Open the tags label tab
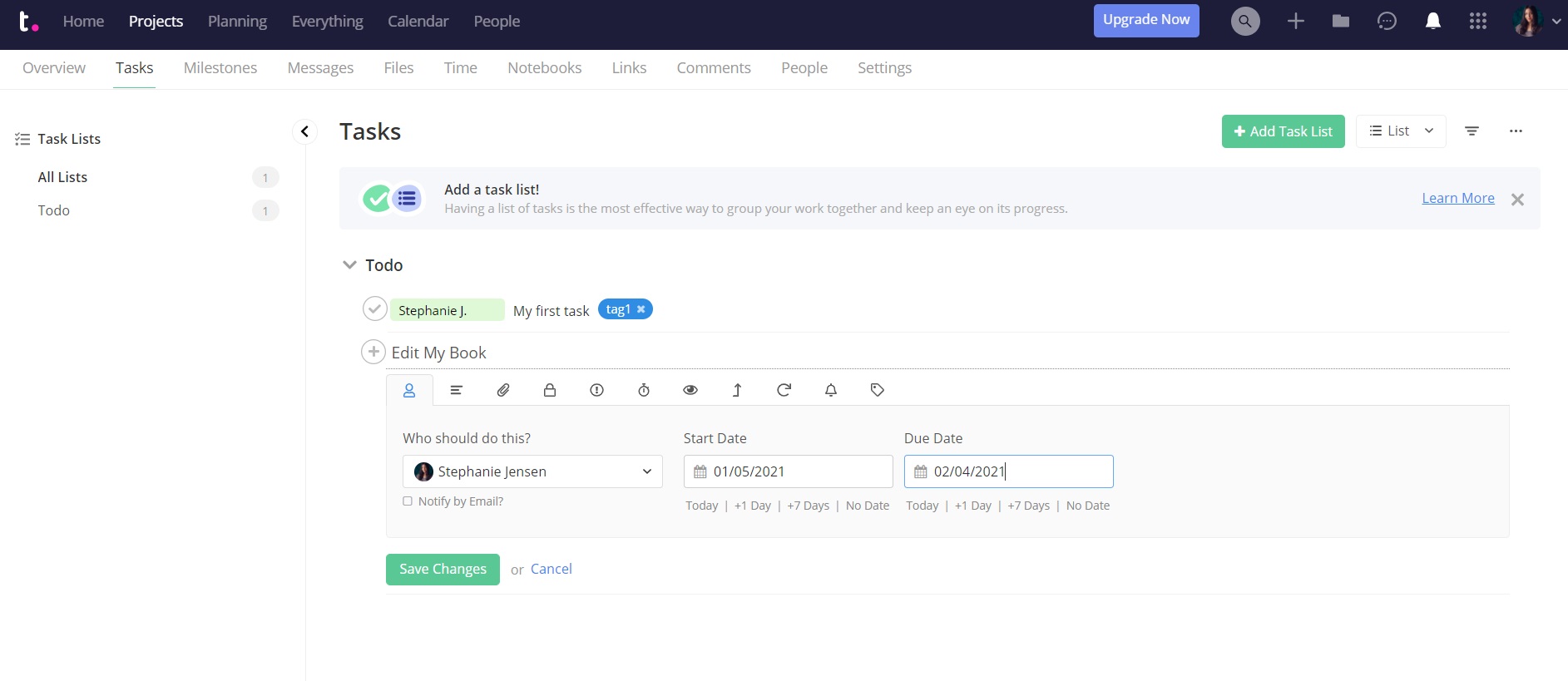Screen dimensions: 1568x681 [x=878, y=390]
